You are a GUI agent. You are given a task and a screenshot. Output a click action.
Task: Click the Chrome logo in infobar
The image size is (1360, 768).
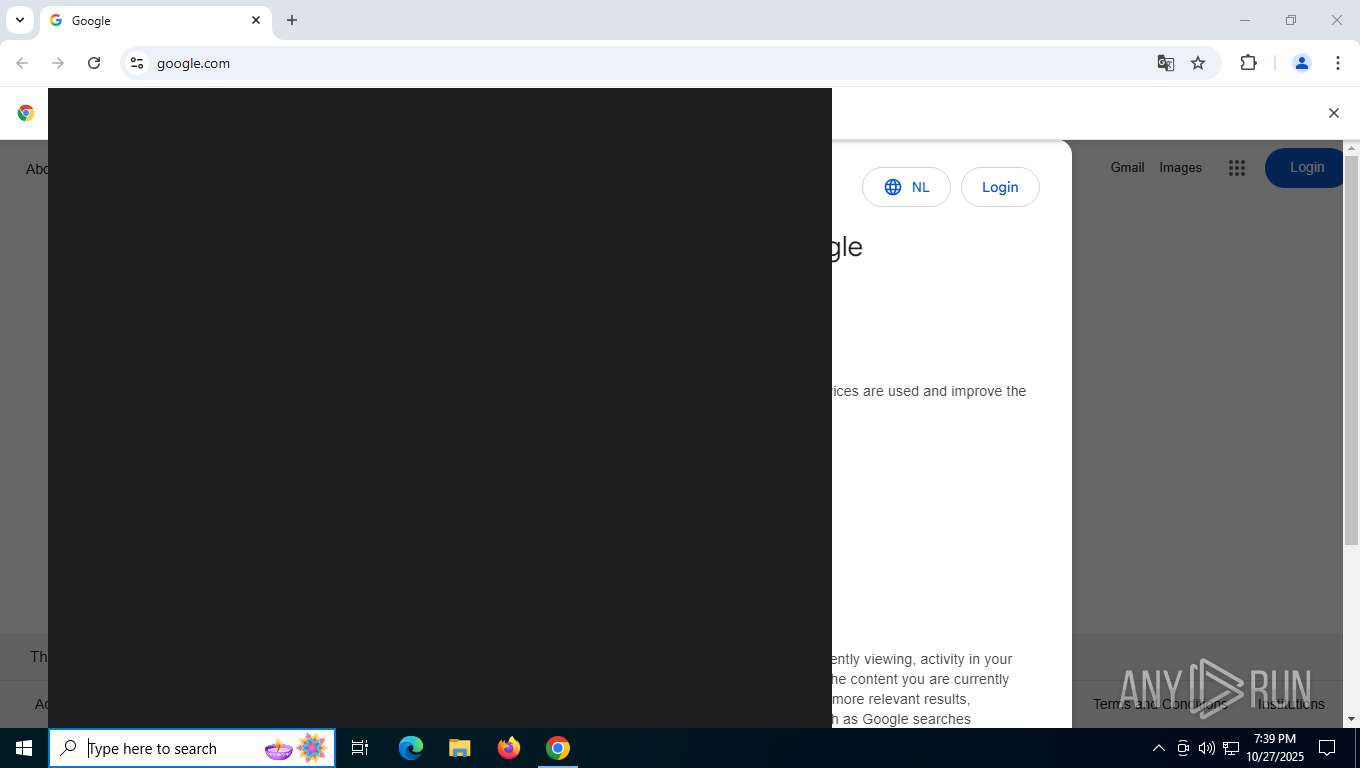(26, 113)
